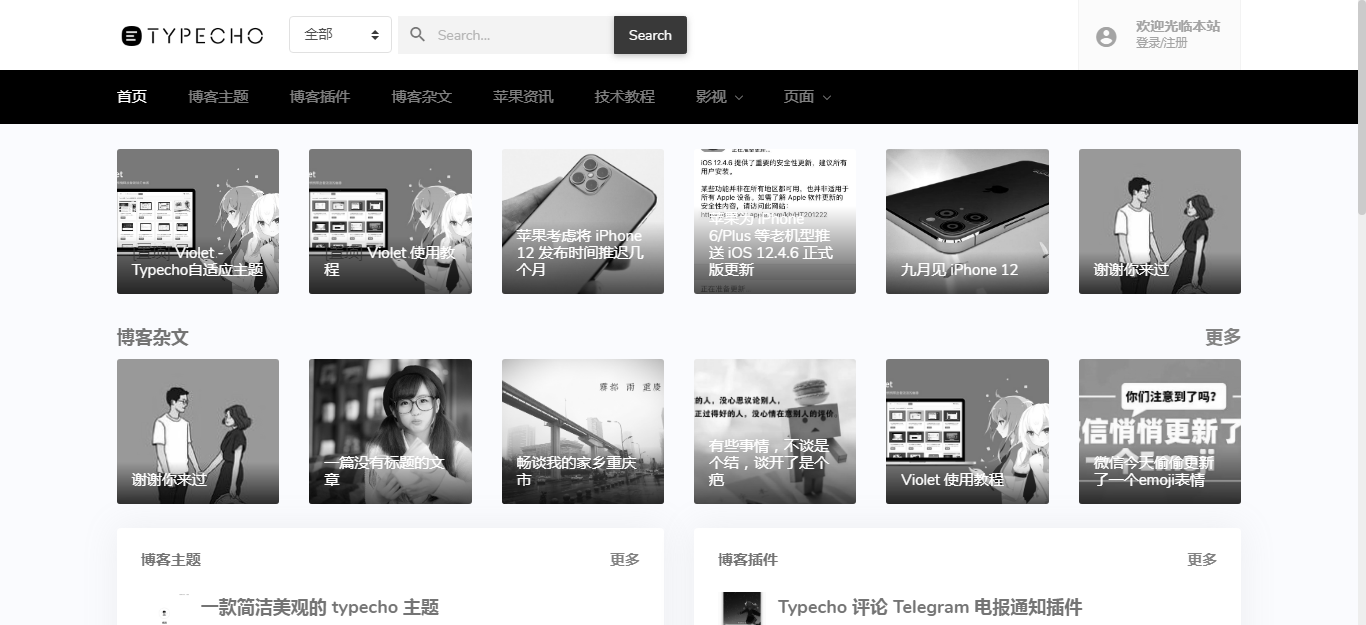Screen dimensions: 1366x625
Task: Click the 博客主题 panel title
Action: coord(171,560)
